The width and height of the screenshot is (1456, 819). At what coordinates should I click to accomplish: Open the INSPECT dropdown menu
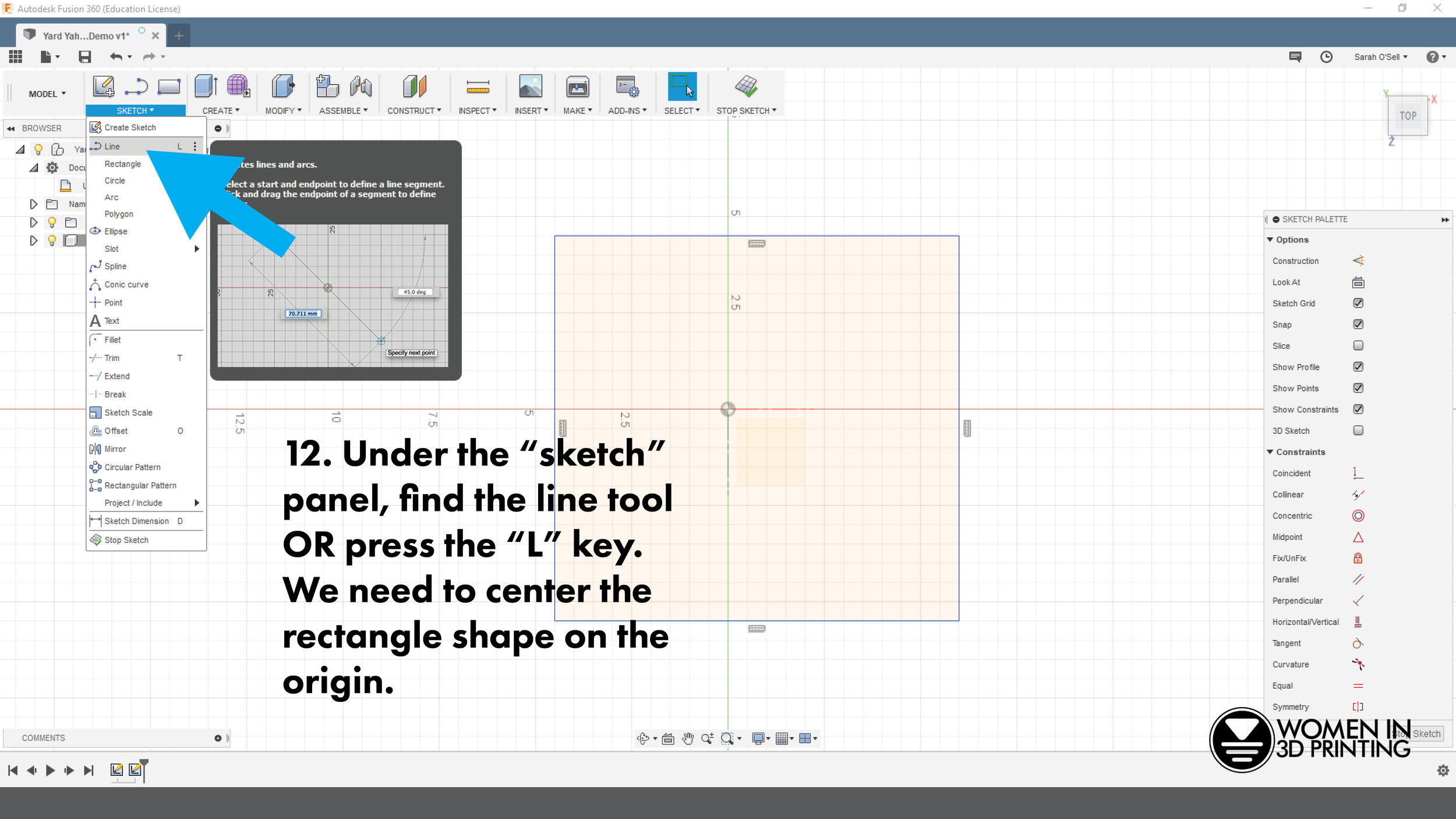coord(477,111)
